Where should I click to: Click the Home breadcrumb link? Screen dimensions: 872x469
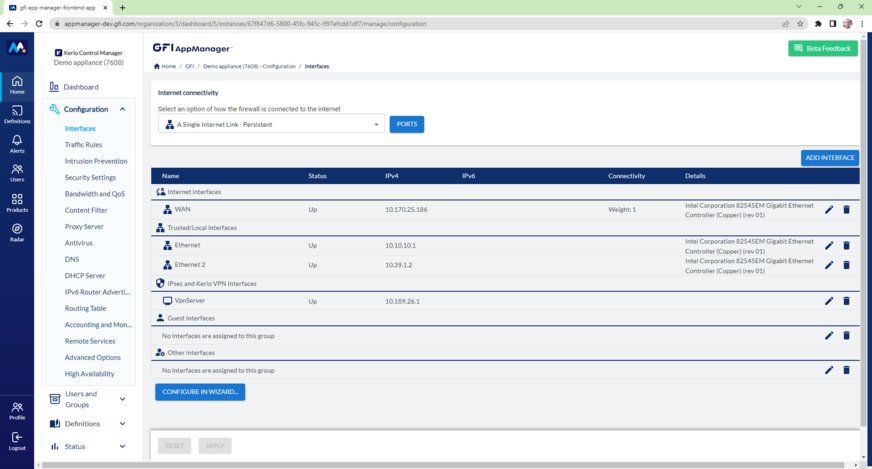(167, 66)
